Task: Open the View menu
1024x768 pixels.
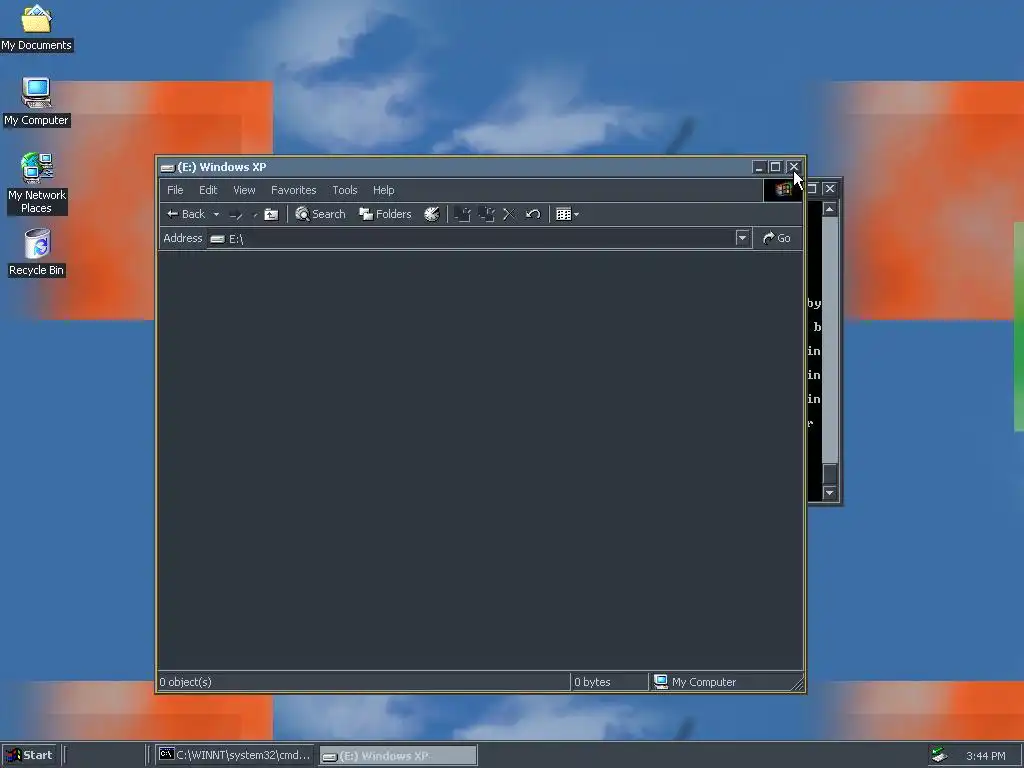Action: (x=244, y=190)
